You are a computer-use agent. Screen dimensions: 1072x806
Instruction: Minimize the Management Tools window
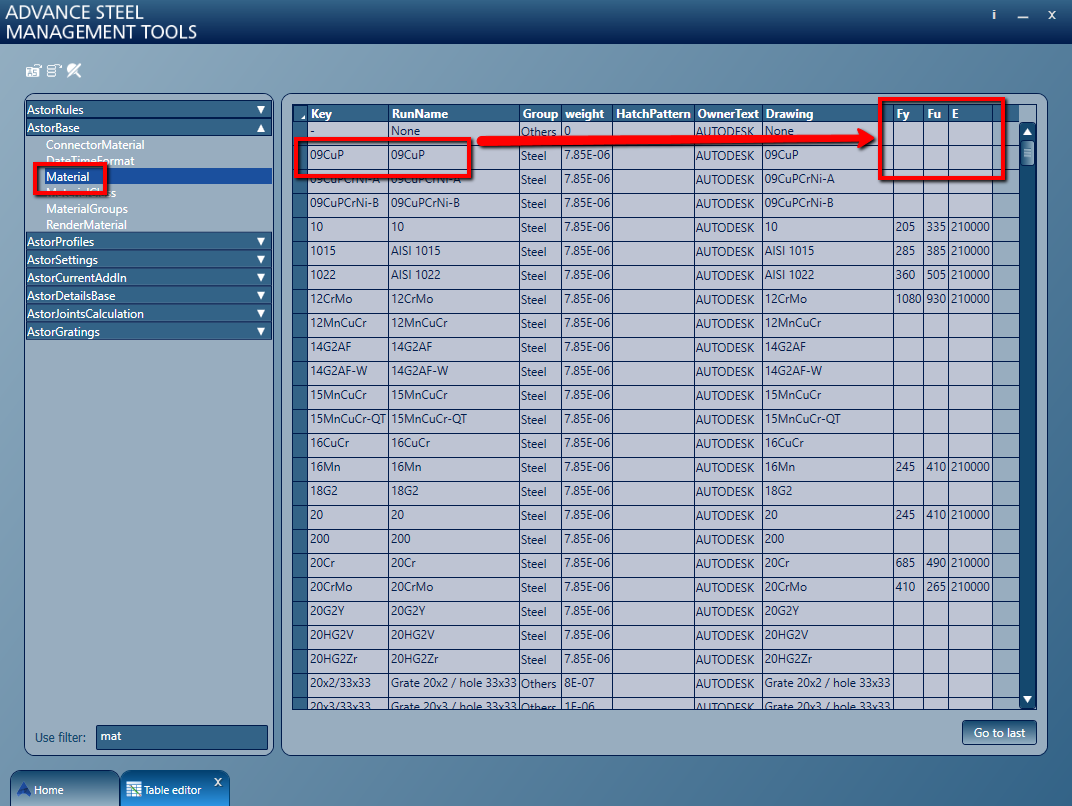(x=1023, y=15)
